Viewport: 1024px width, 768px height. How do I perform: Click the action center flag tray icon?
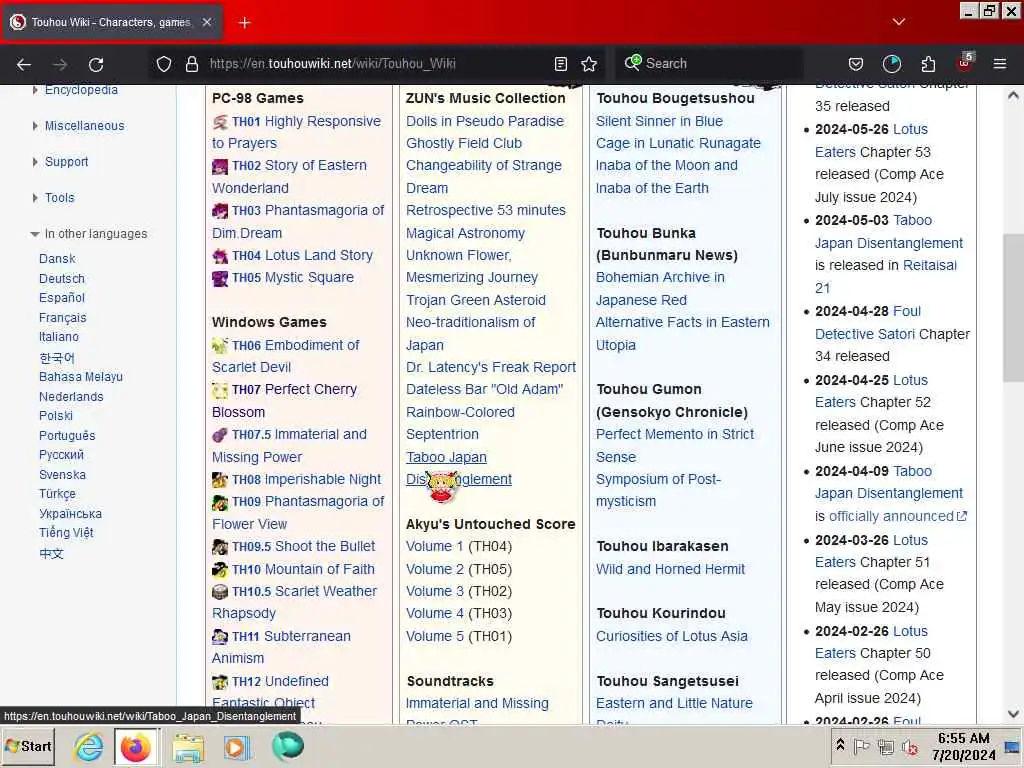pyautogui.click(x=861, y=746)
